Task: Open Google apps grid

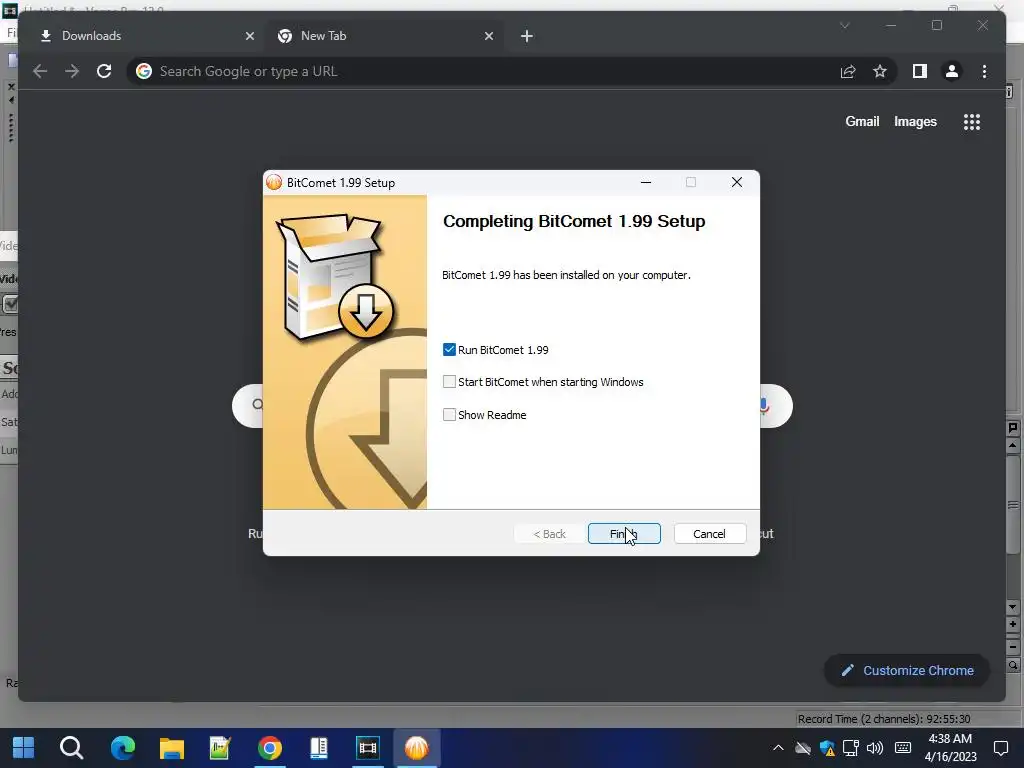Action: (972, 121)
